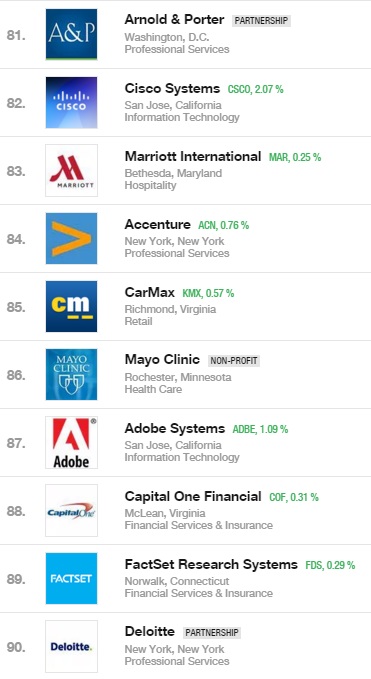Image resolution: width=371 pixels, height=679 pixels.
Task: Open the CSCO, 2.07 % stock ticker
Action: click(255, 89)
